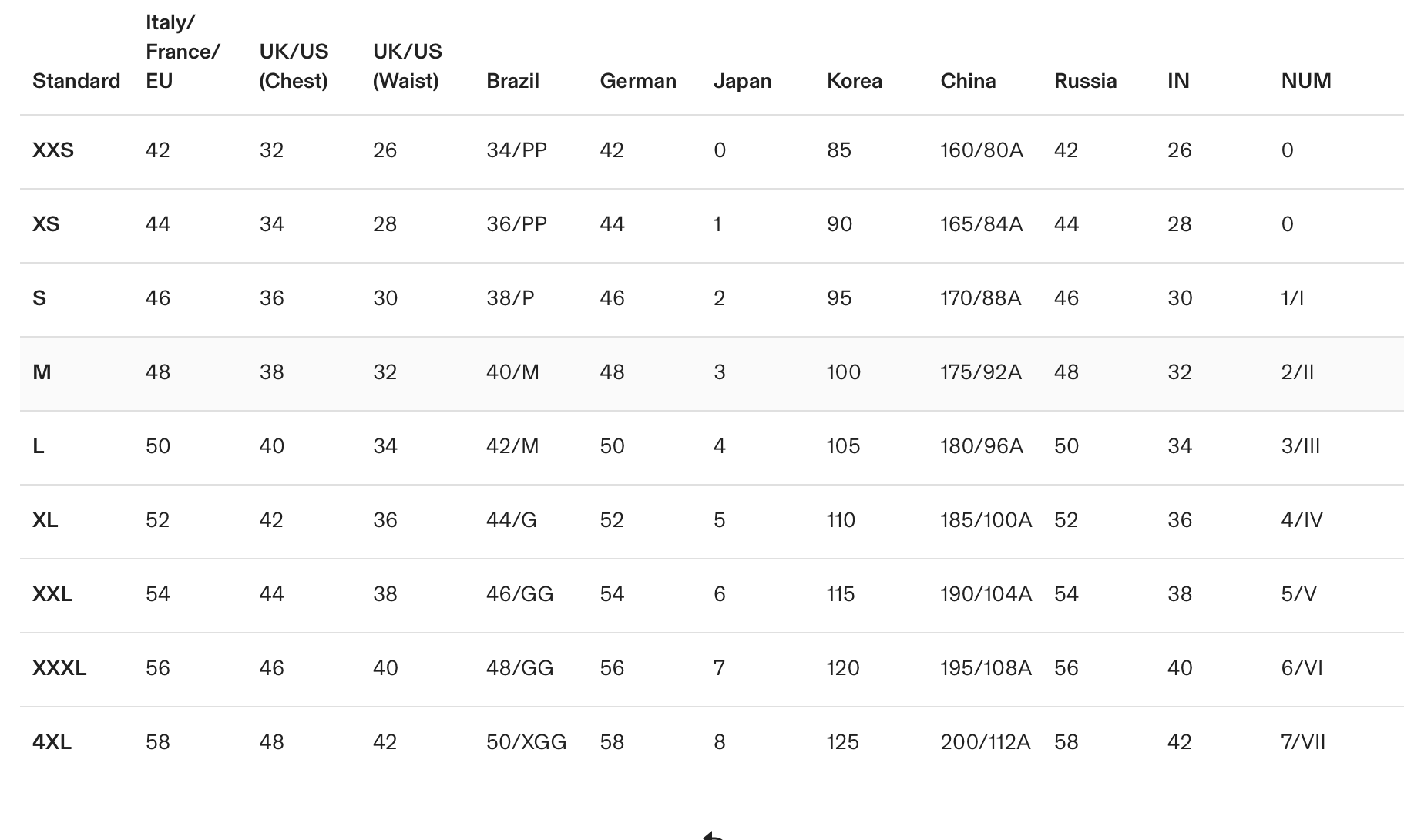Select the XXS row label
This screenshot has width=1404, height=840.
pos(53,150)
